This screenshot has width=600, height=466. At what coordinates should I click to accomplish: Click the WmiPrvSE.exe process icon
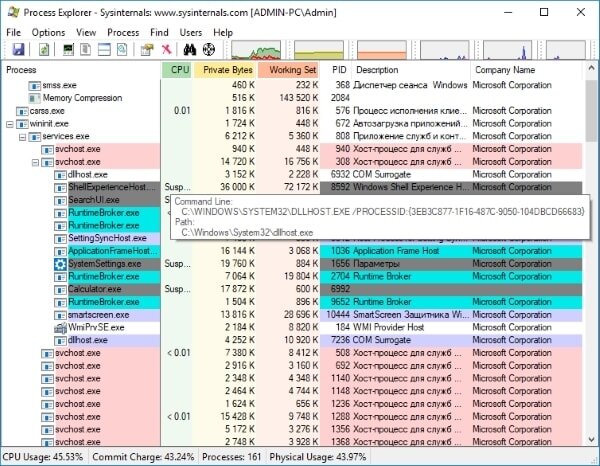pyautogui.click(x=60, y=328)
